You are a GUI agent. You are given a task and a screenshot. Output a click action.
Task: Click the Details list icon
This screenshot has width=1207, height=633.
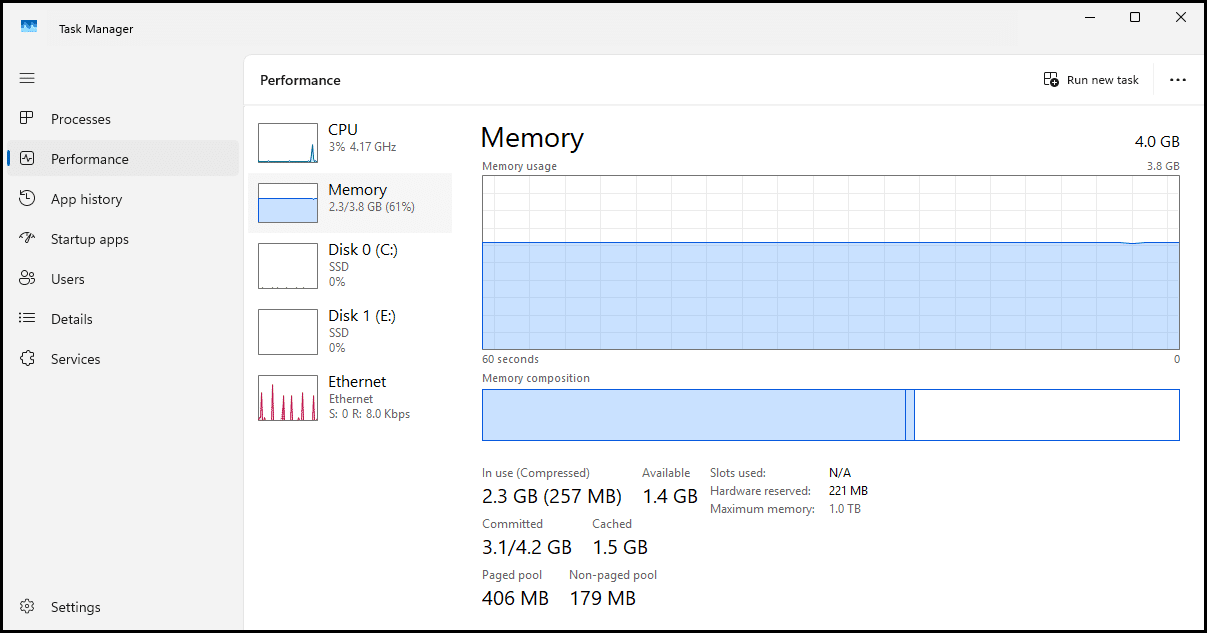28,318
